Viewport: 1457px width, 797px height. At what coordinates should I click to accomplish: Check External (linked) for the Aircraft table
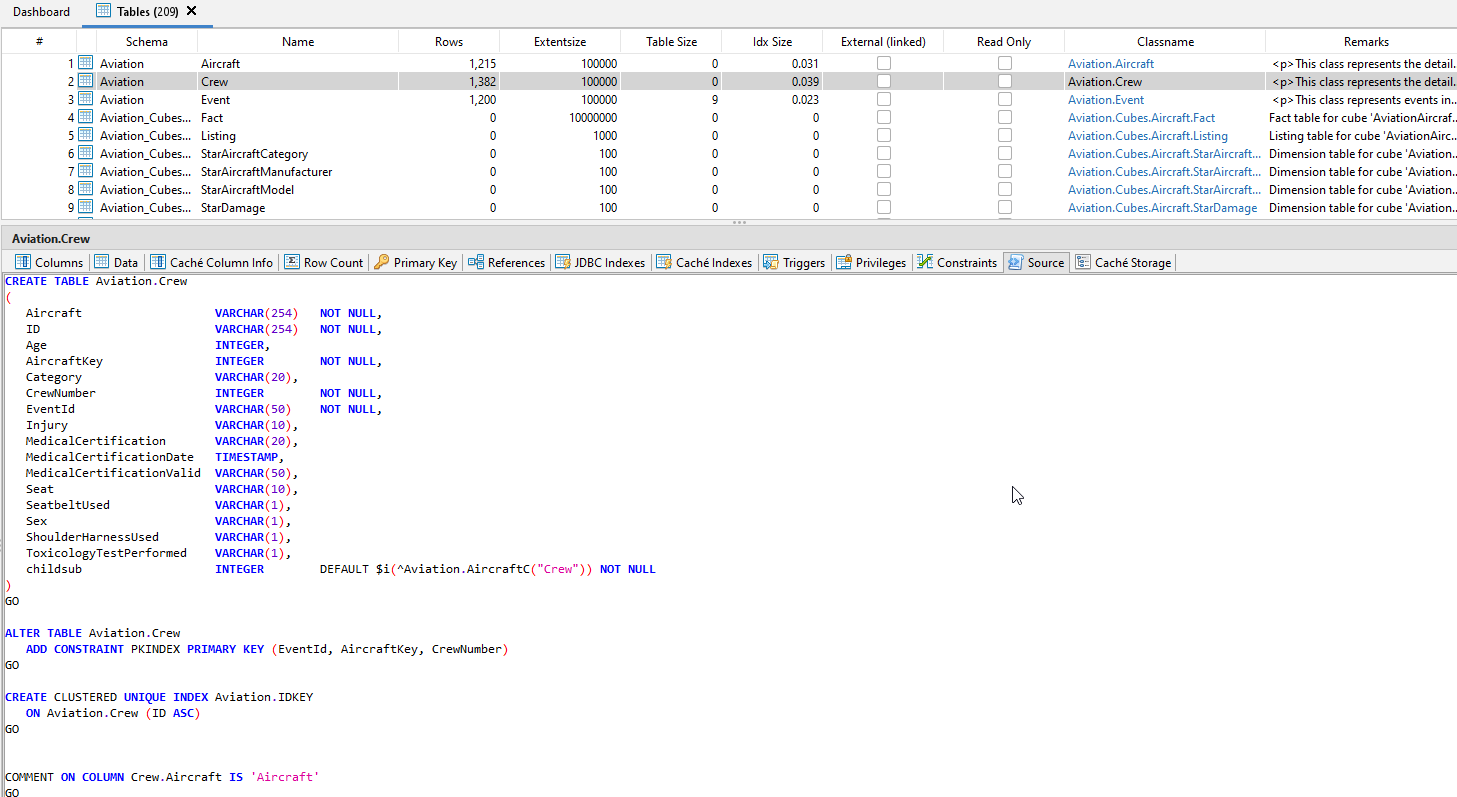(x=884, y=63)
